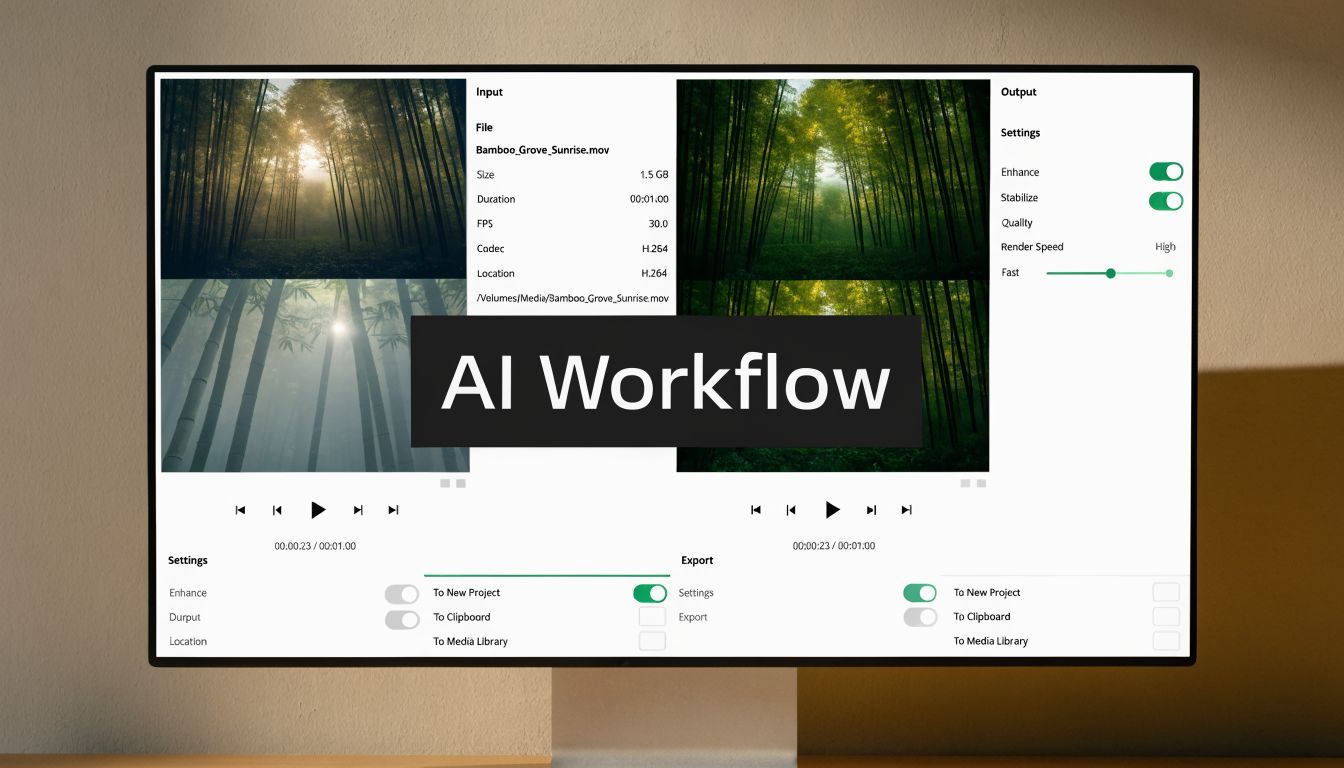This screenshot has width=1344, height=768.
Task: Disable the Enhance toggle in Output settings
Action: [1166, 171]
